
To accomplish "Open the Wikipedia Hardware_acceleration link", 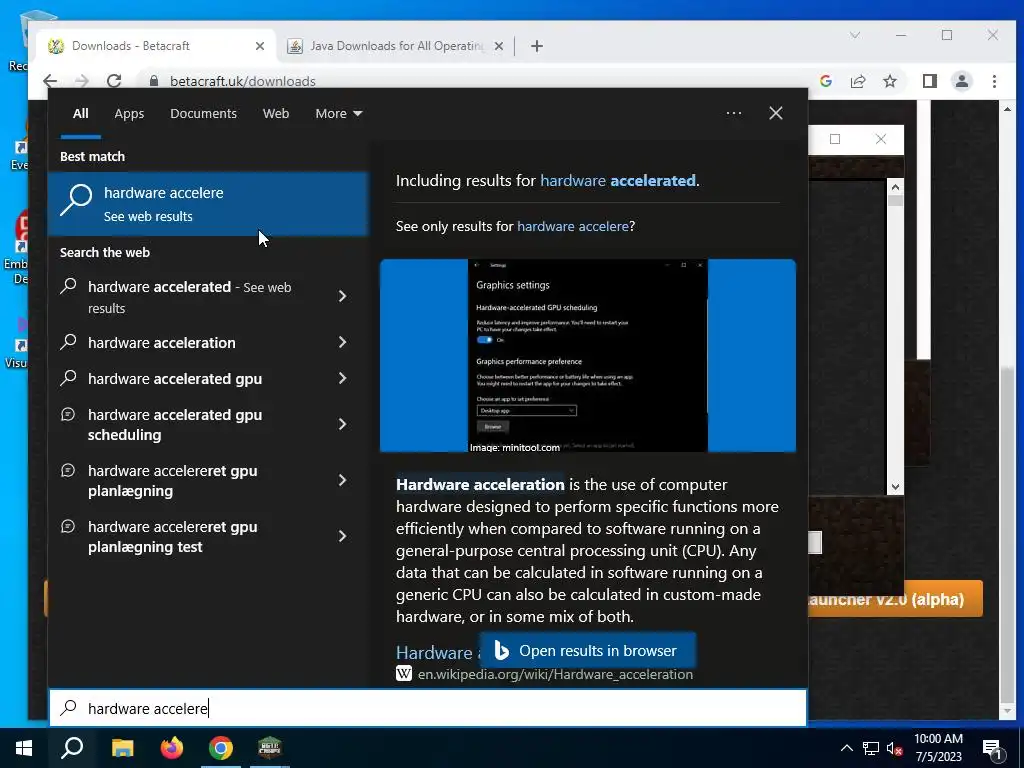I will 554,675.
